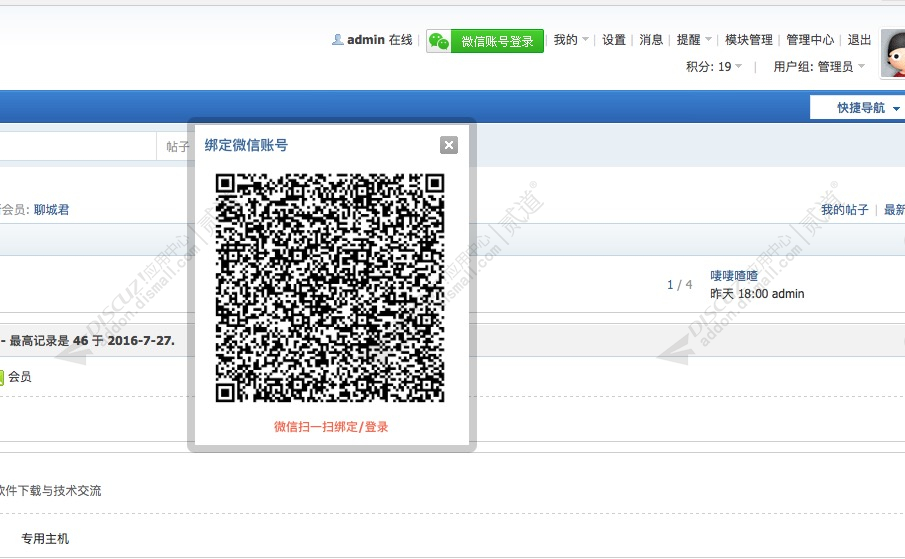Click the 绑定微信账号 dialog title
Viewport: 905px width, 559px height.
point(246,145)
